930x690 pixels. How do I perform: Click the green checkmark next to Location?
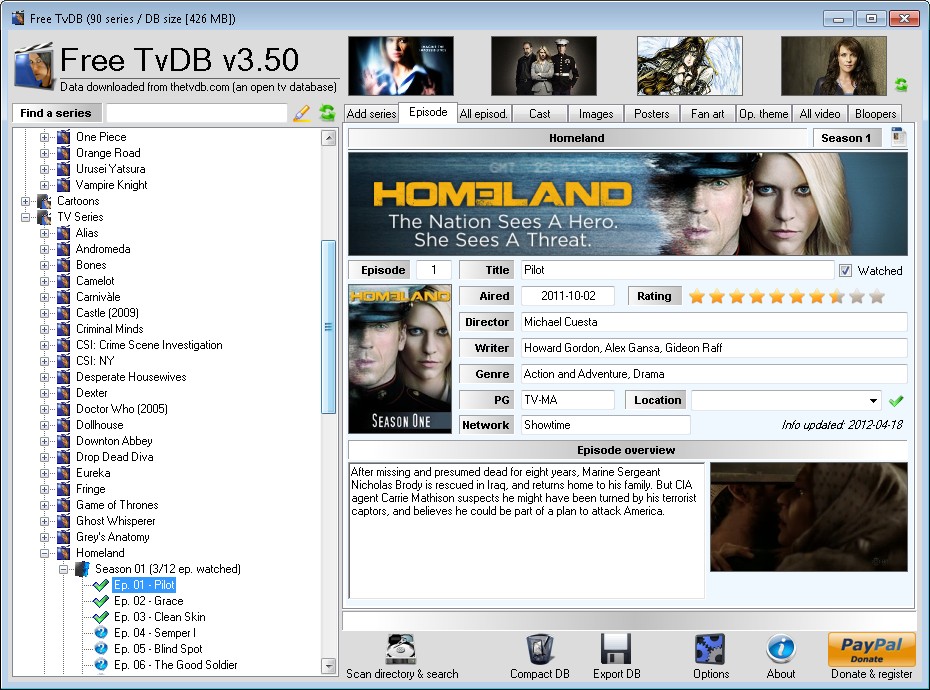pos(896,400)
